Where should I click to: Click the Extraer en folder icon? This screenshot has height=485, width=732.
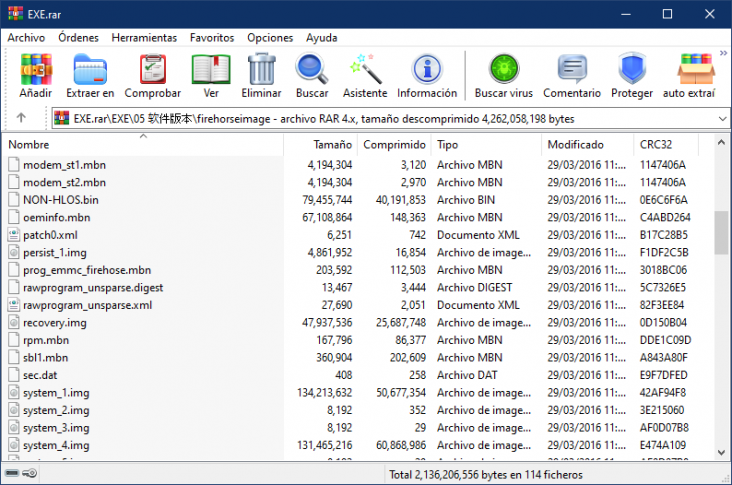tap(90, 69)
